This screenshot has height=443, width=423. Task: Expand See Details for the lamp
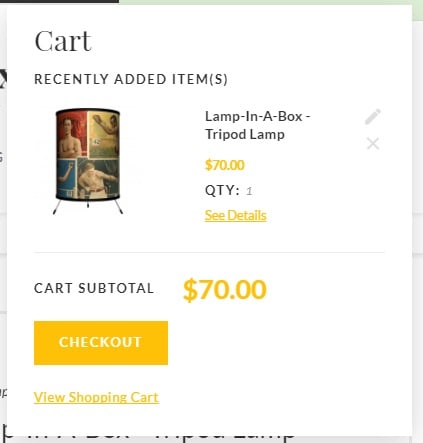(236, 215)
